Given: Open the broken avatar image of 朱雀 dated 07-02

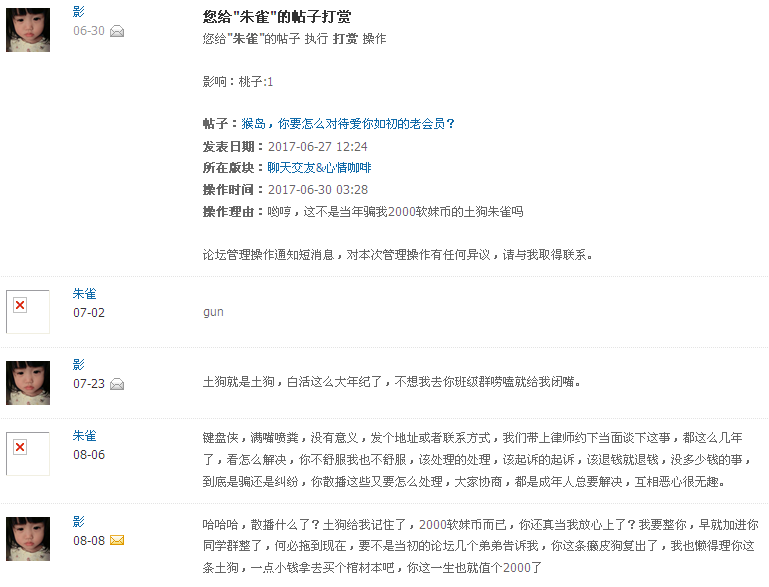Looking at the screenshot, I should click(28, 312).
